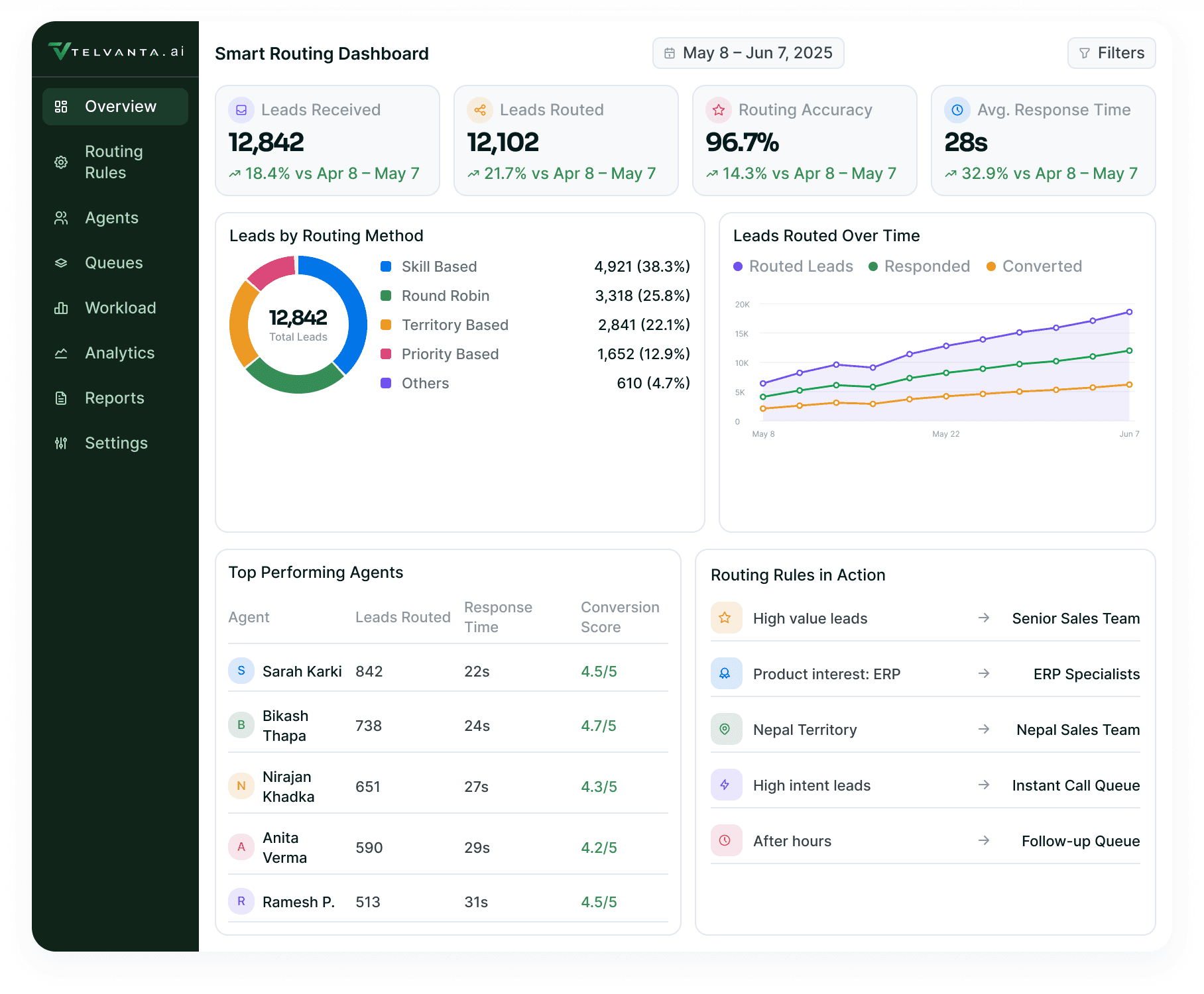Click the Leads Routed share icon

(x=480, y=110)
